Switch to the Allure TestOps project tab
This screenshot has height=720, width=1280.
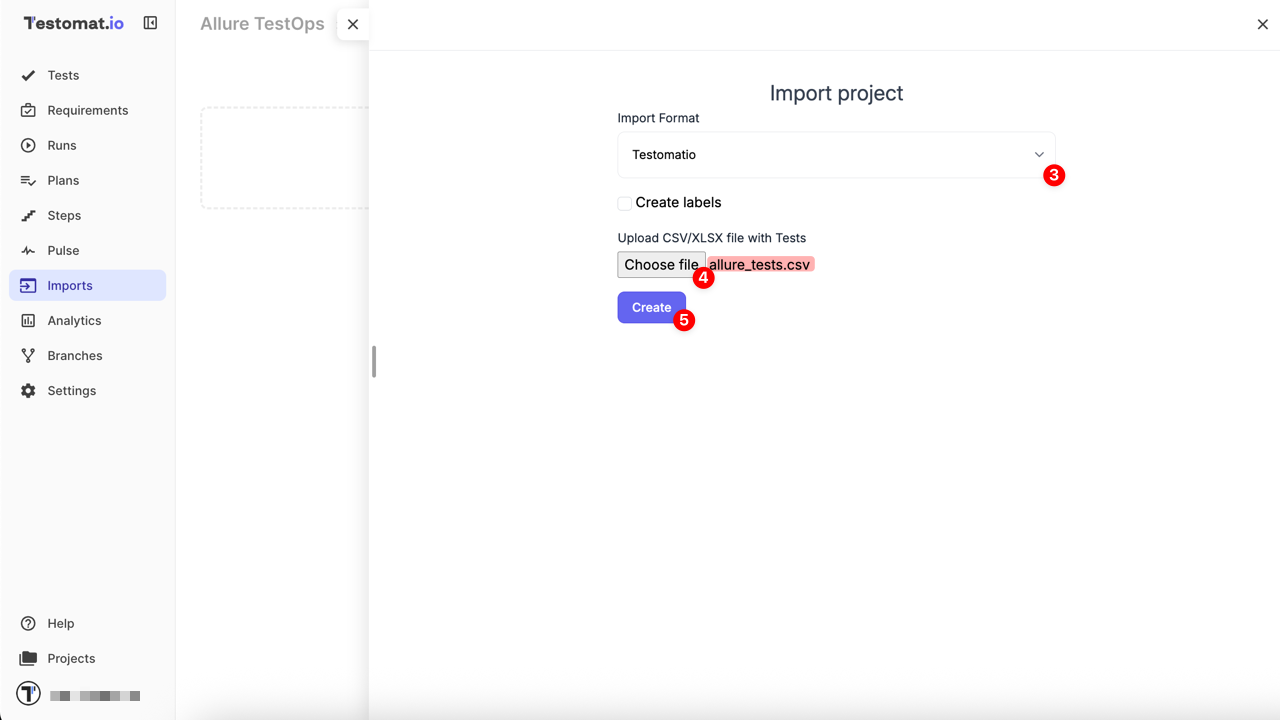[x=262, y=23]
